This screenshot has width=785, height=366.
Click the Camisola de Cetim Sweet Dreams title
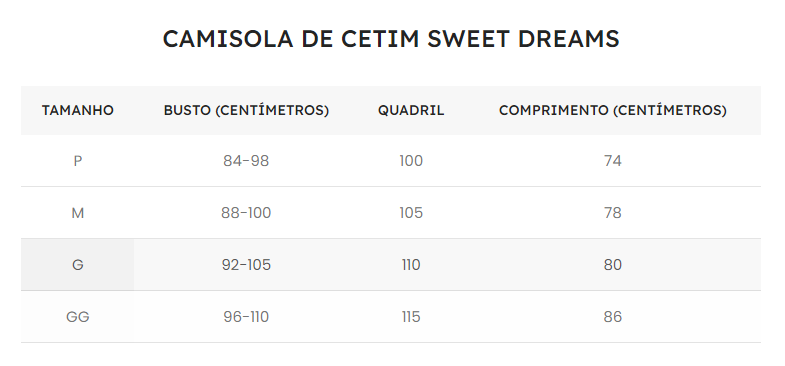pos(391,39)
